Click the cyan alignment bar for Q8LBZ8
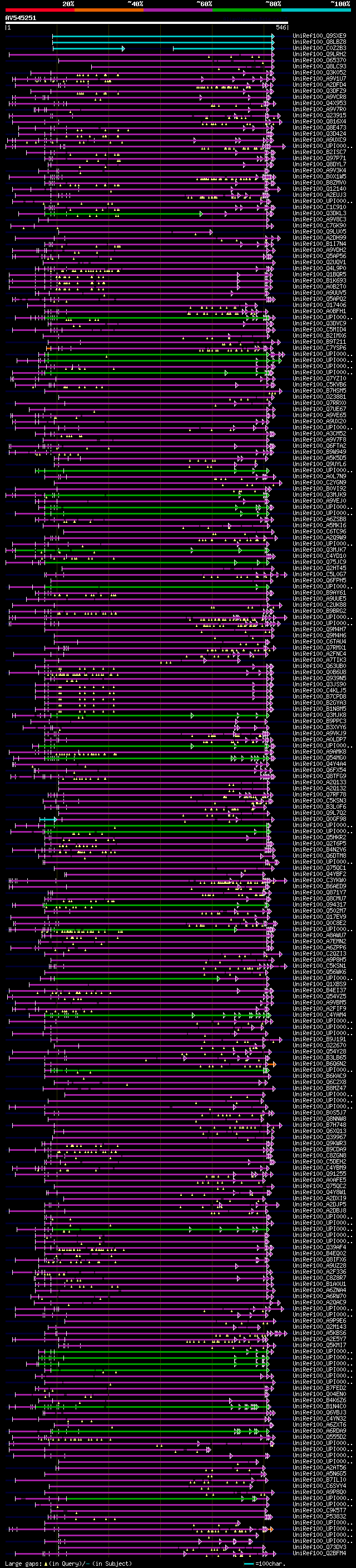Image resolution: width=356 pixels, height=1568 pixels. click(x=163, y=42)
